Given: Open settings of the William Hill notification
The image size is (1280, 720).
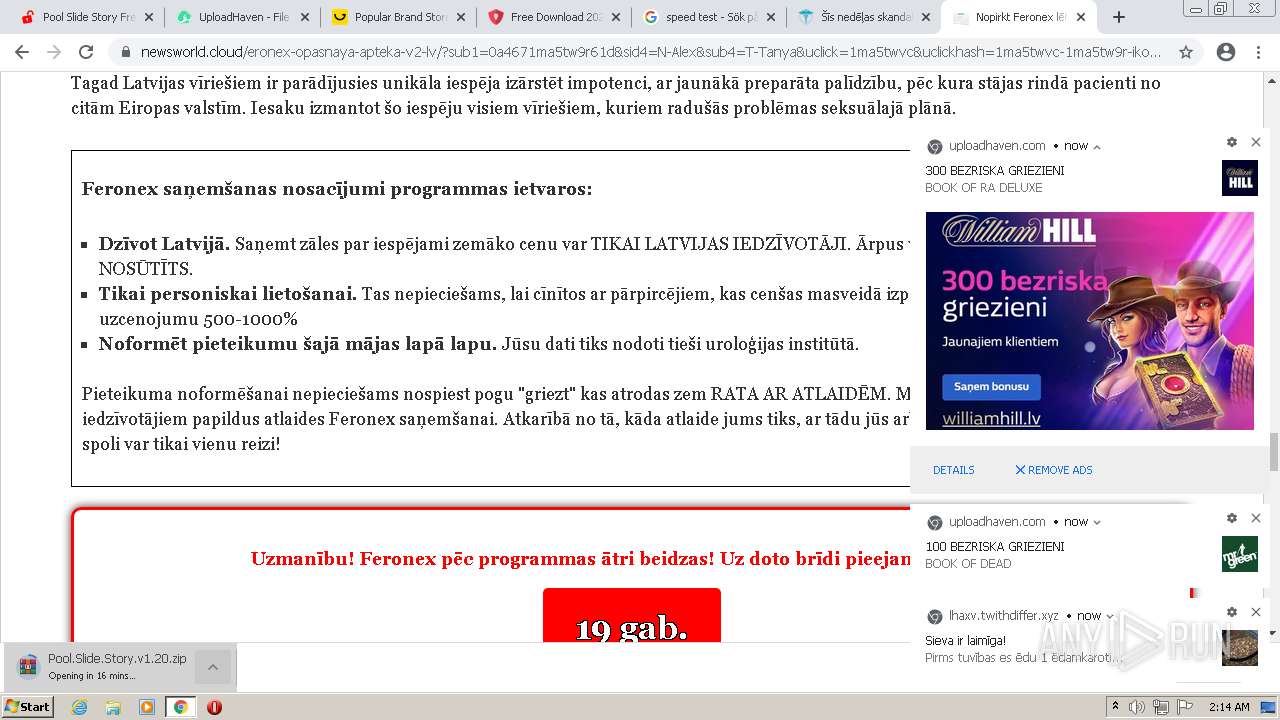Looking at the screenshot, I should click(1231, 142).
